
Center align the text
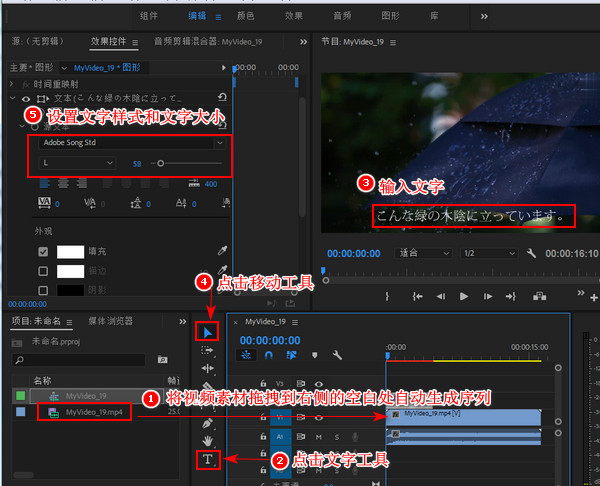coord(63,183)
